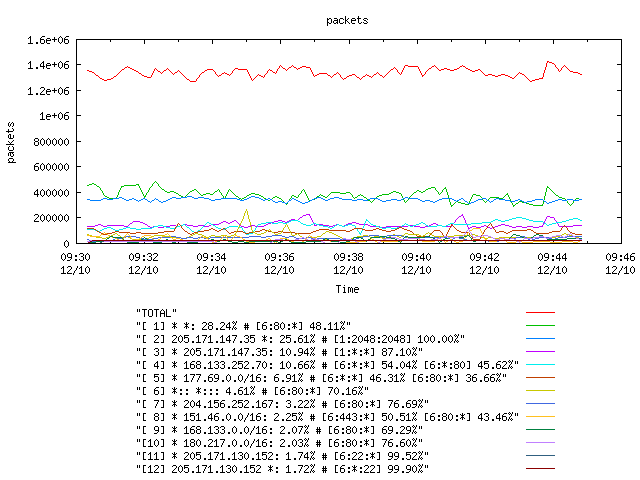Click the 1.4e+06 y-axis tick label
This screenshot has height=480, width=640.
point(48,65)
